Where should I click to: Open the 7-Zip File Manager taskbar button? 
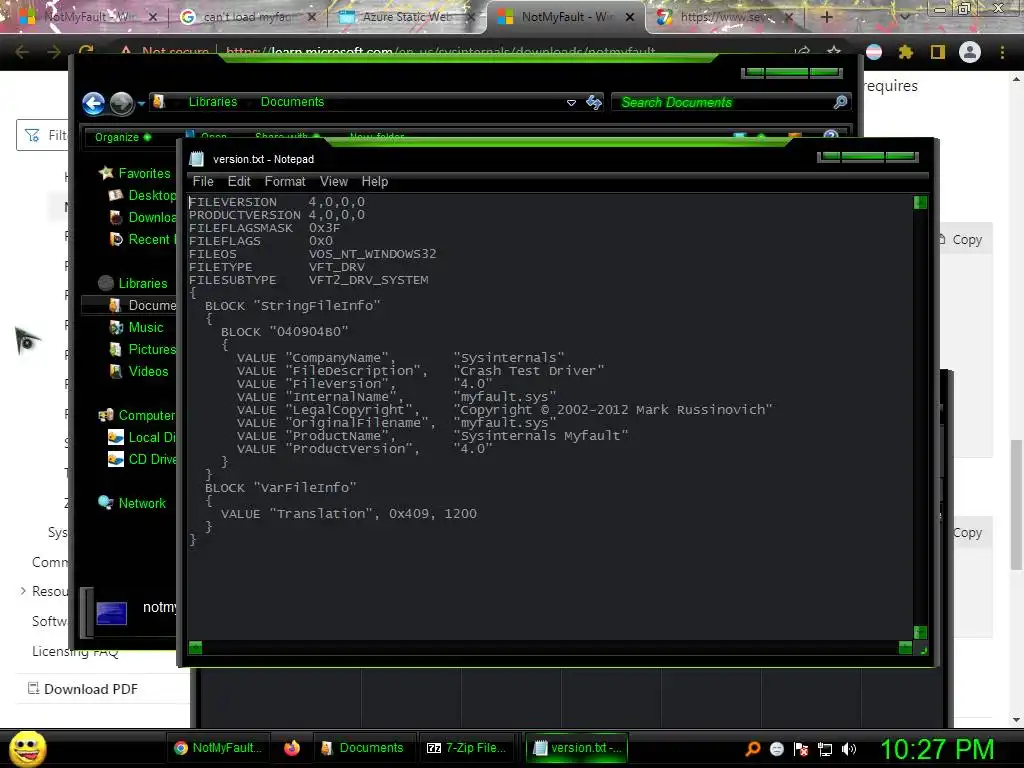(467, 748)
